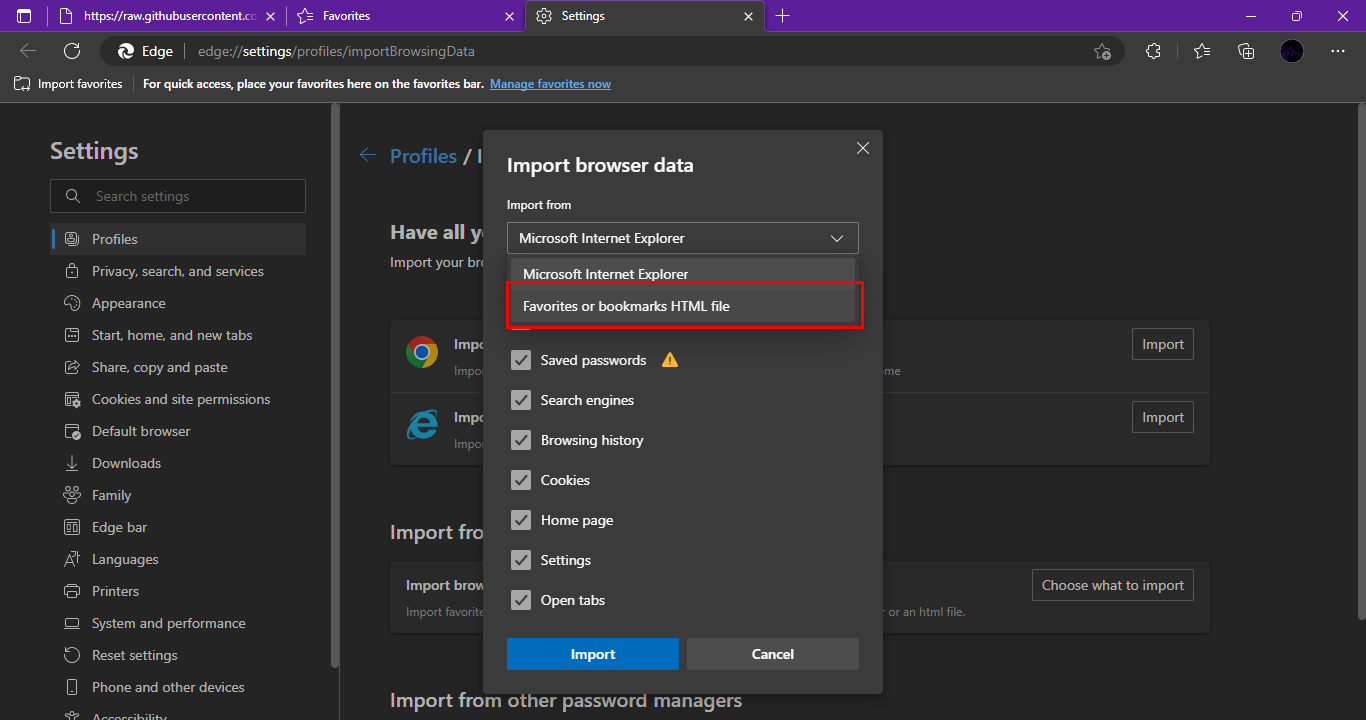Open Appearance settings
The height and width of the screenshot is (720, 1366).
178,303
